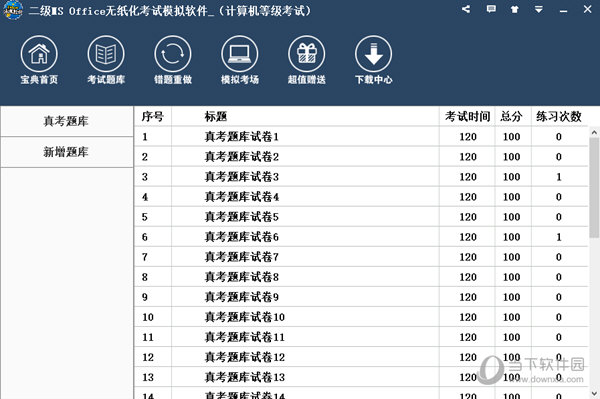The width and height of the screenshot is (600, 399).
Task: Click practice count 1 in 试卷3 row
Action: coord(559,177)
